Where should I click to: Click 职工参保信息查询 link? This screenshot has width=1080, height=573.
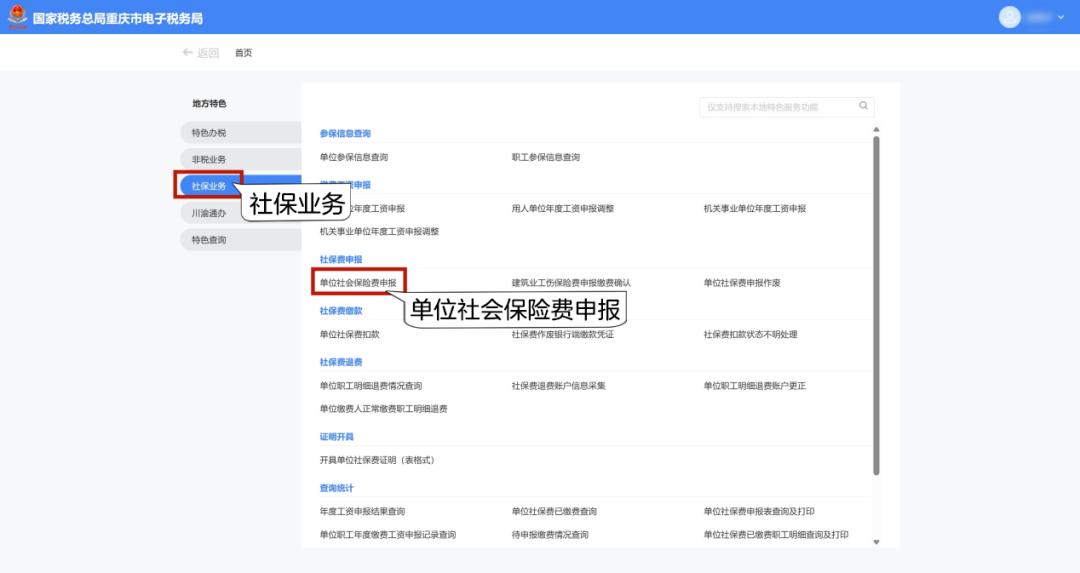(x=545, y=157)
